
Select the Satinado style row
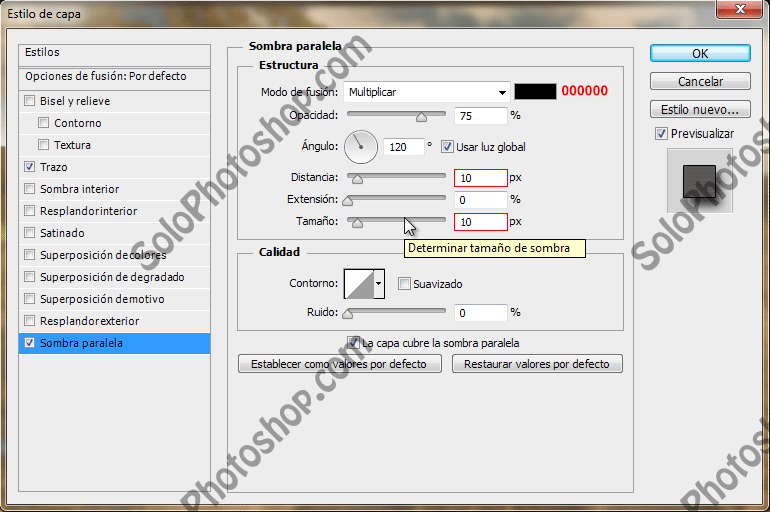coord(114,233)
